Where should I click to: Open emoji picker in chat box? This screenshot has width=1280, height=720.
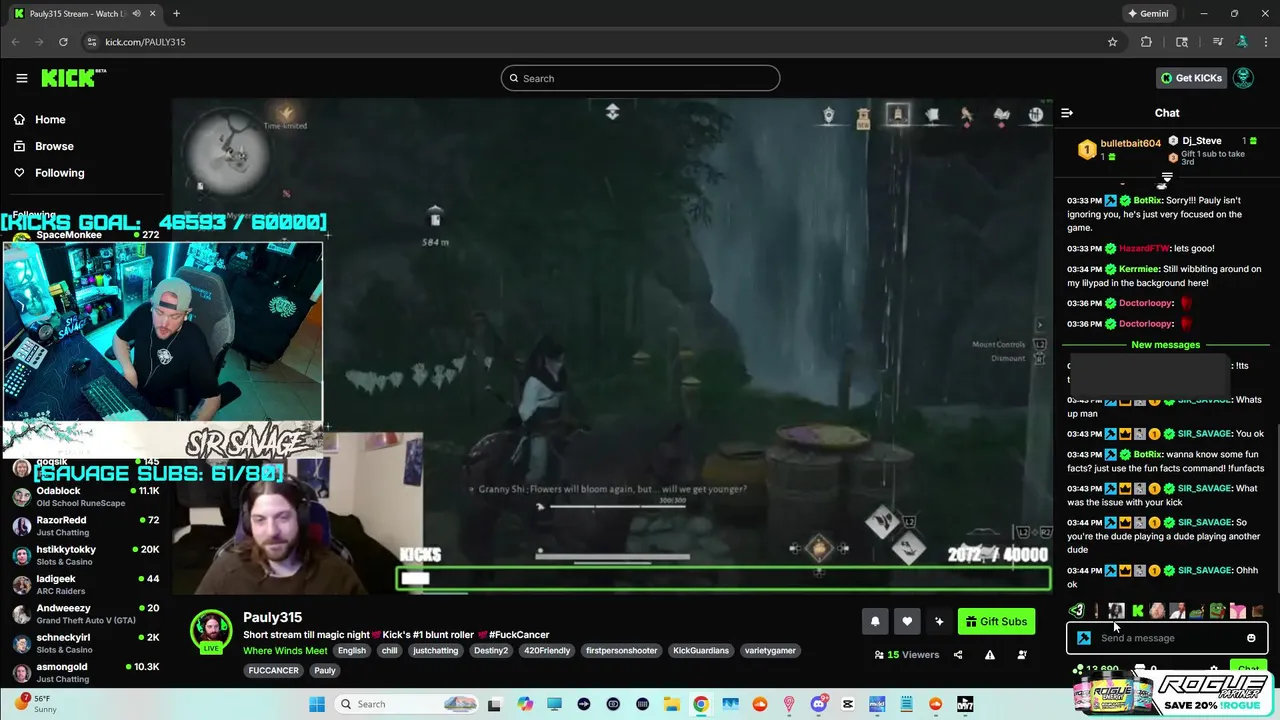point(1251,638)
